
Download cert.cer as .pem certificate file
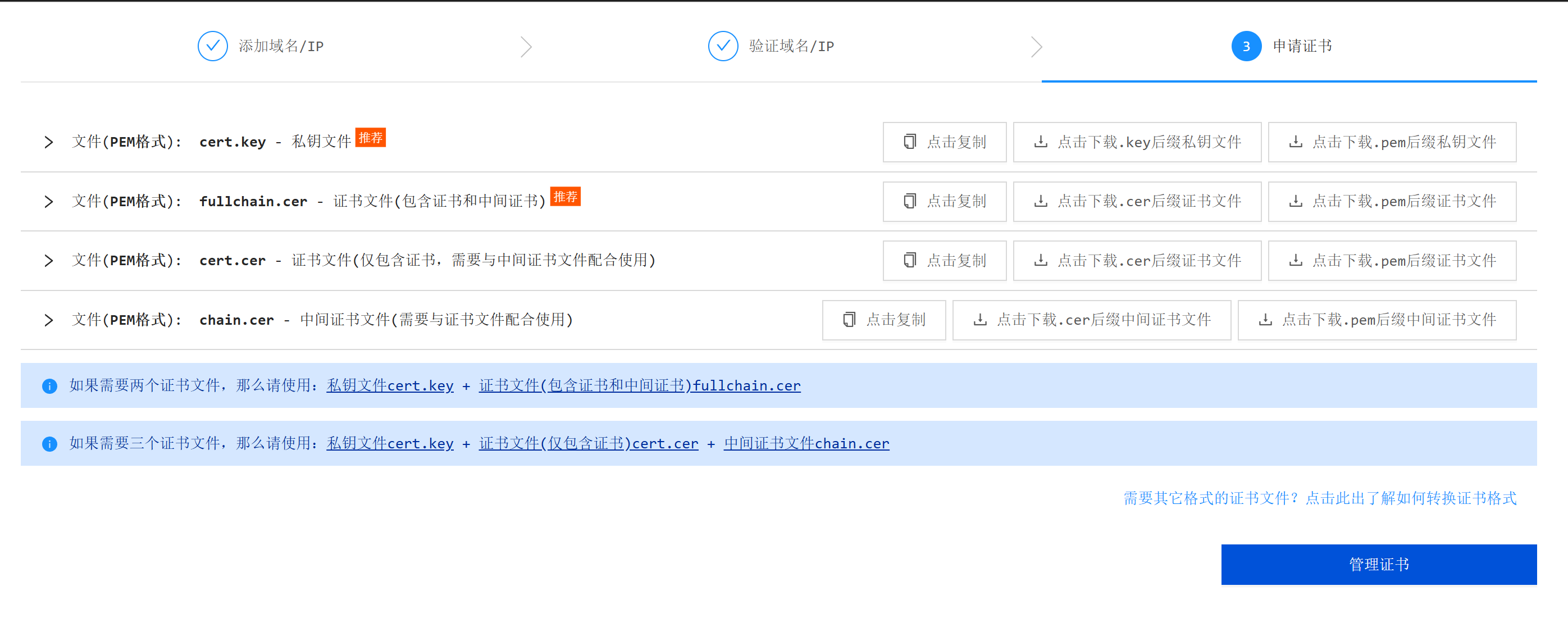[1392, 261]
